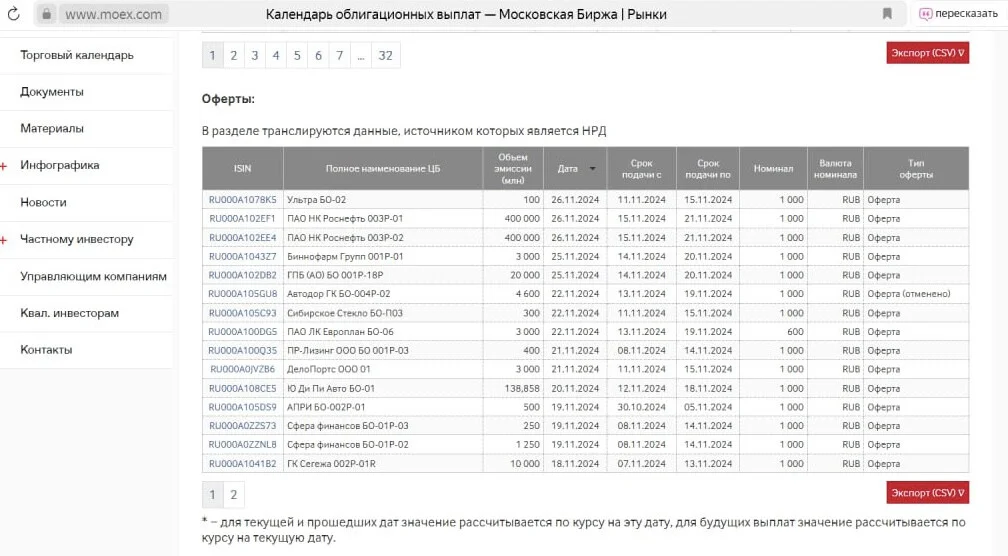Open Управляющим компаниям sidebar item
Screen dimensions: 1008x556
point(93,276)
